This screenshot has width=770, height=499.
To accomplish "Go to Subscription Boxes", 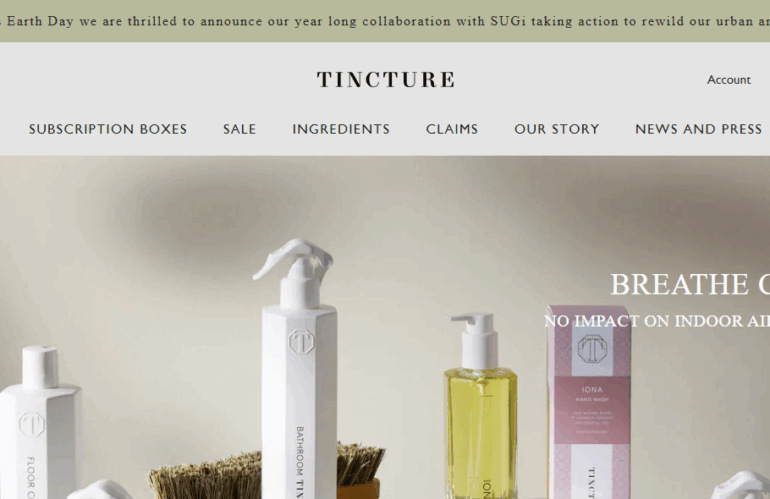I will click(108, 129).
